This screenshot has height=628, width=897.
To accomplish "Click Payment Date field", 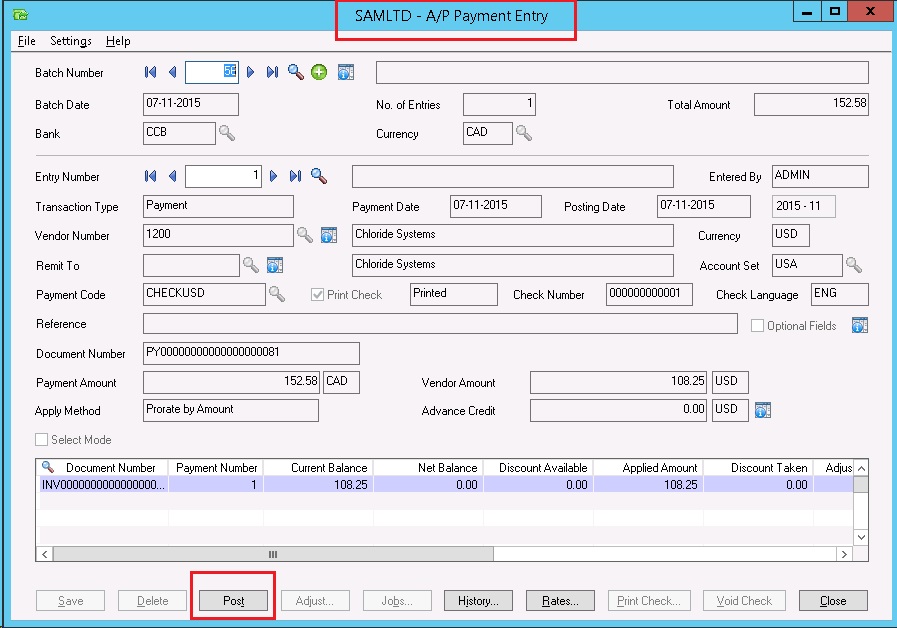I will (x=495, y=206).
